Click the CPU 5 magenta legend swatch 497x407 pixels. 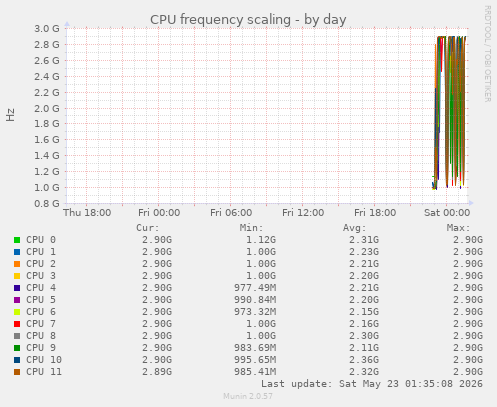[x=17, y=300]
